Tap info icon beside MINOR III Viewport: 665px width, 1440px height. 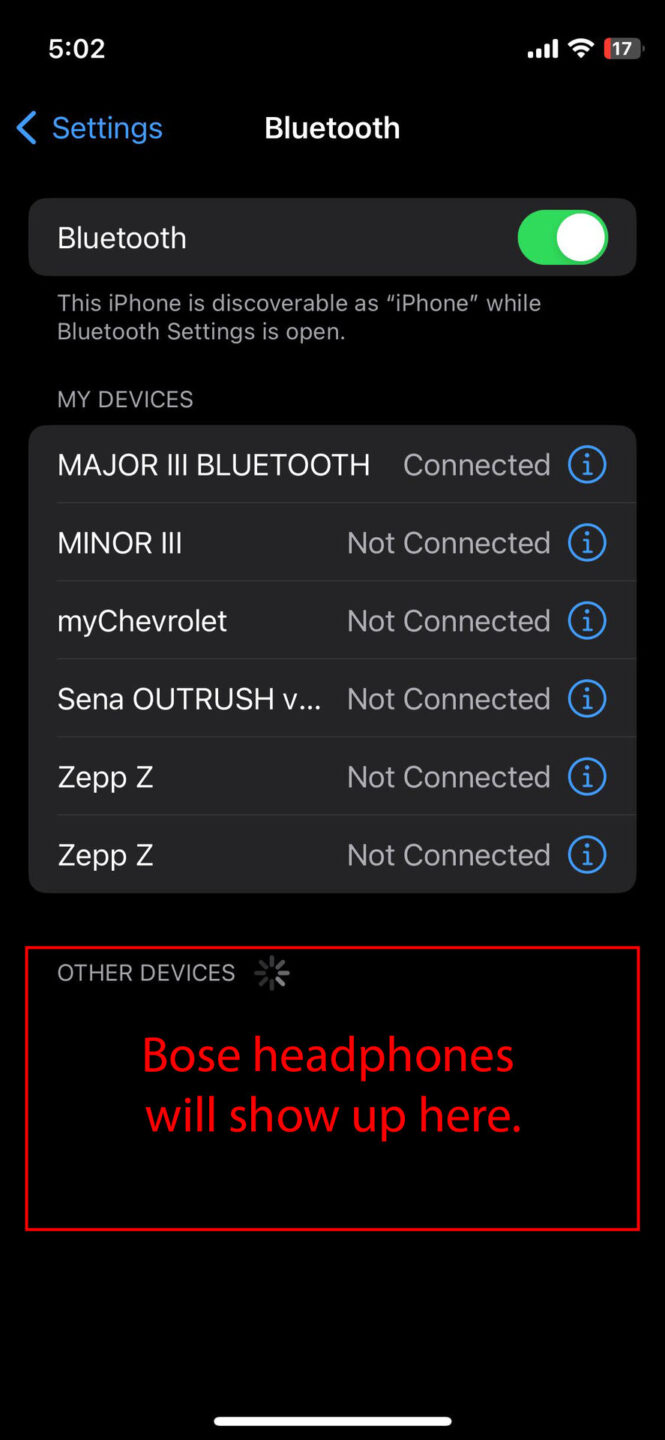click(x=587, y=543)
